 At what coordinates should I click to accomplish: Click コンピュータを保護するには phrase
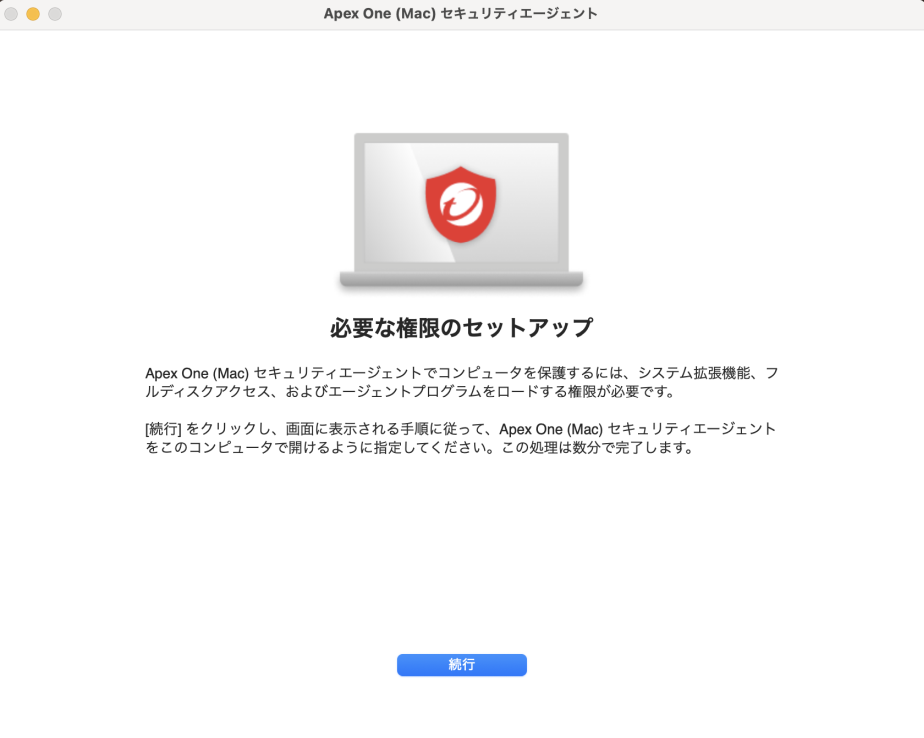(x=530, y=373)
